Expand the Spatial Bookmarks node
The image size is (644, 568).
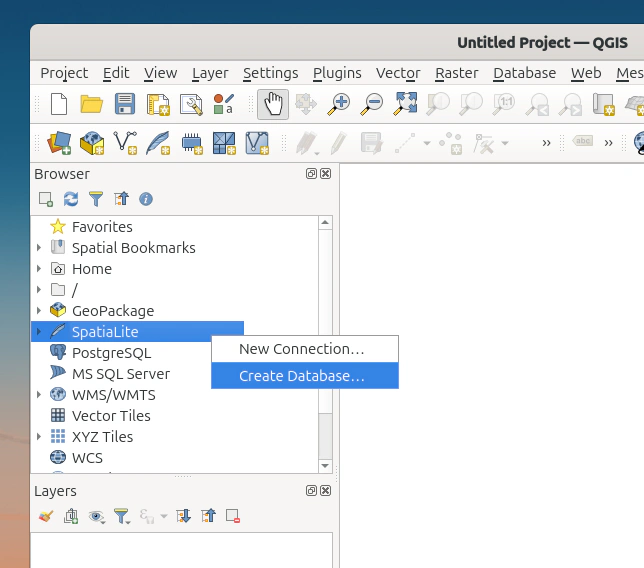click(x=39, y=248)
